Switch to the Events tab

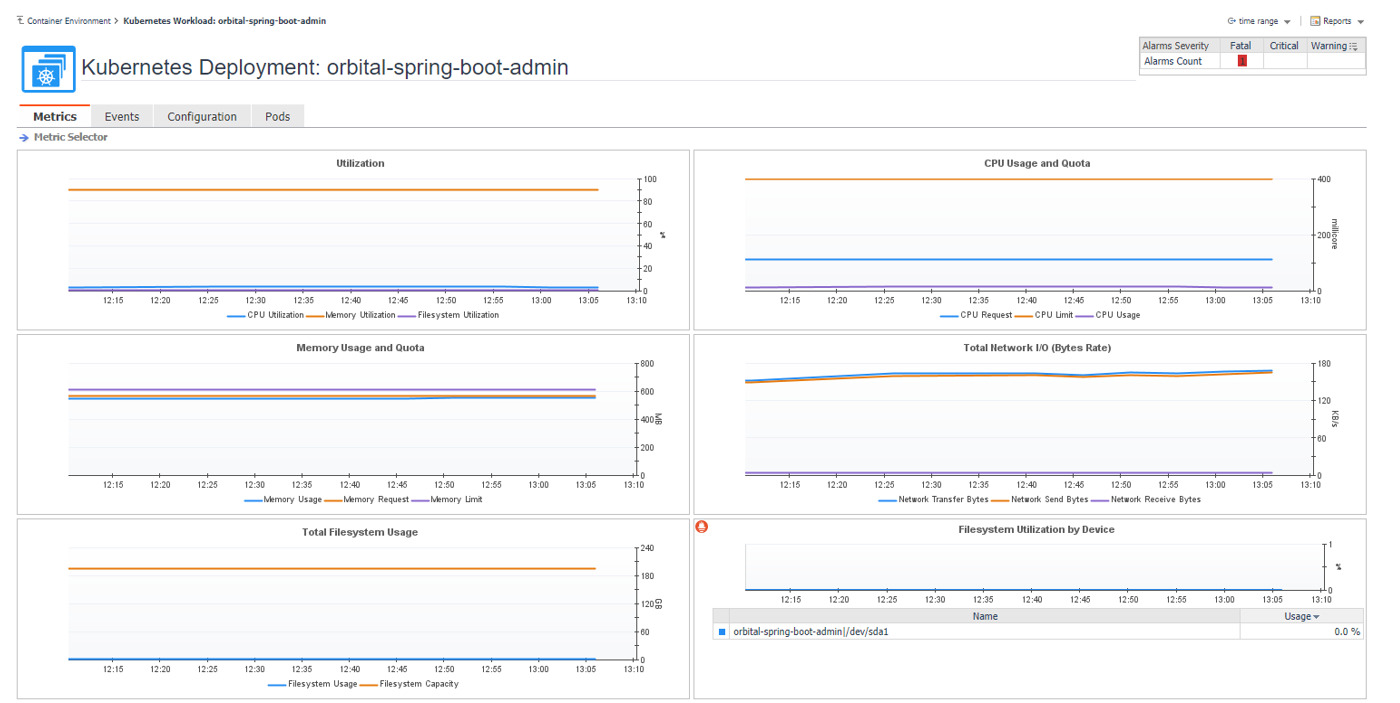(x=122, y=116)
